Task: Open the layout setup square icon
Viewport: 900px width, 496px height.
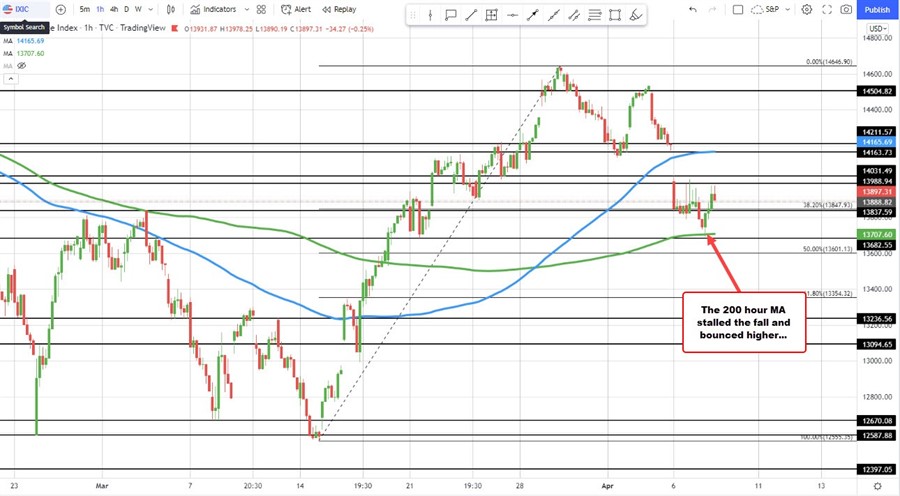Action: (738, 9)
